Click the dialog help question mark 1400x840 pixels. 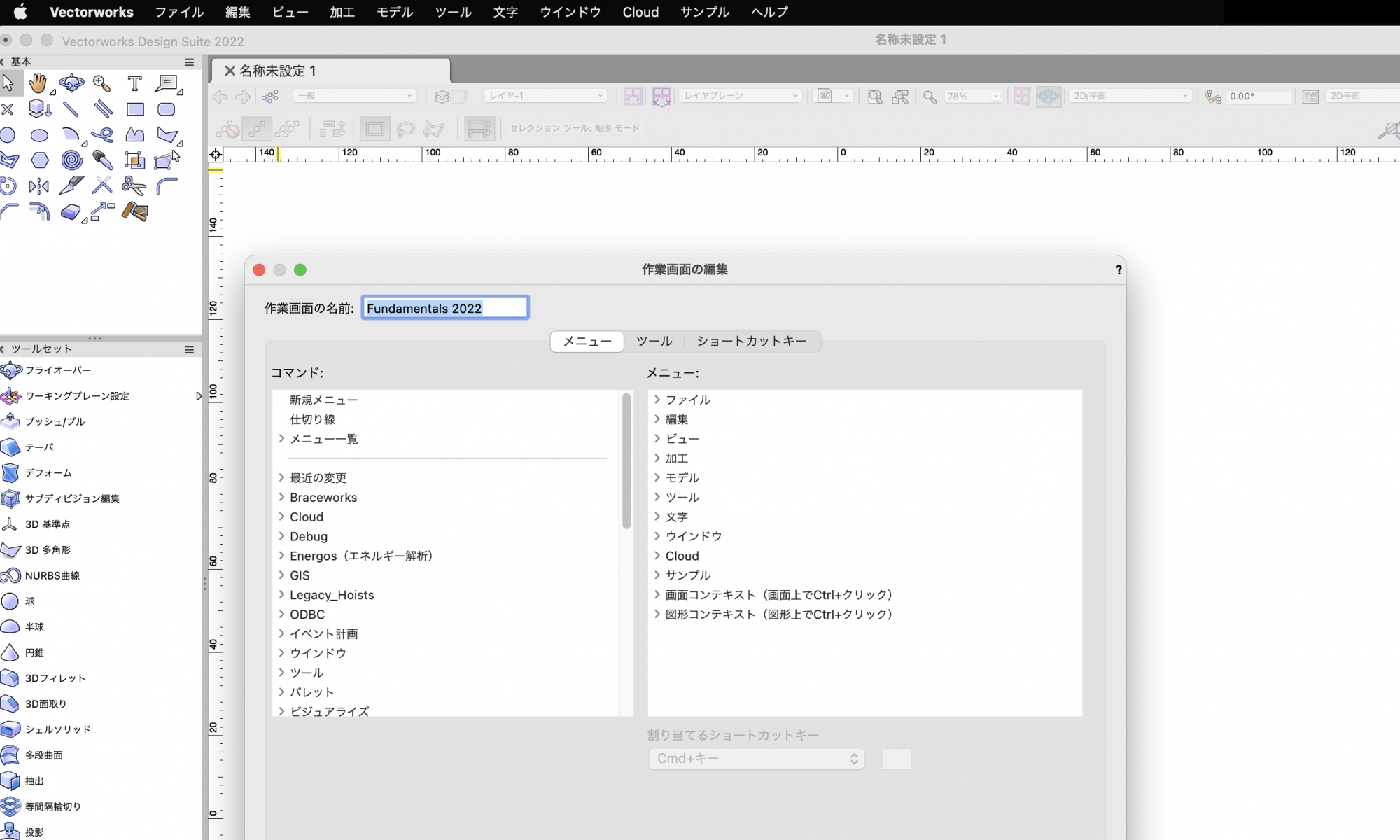[1119, 270]
